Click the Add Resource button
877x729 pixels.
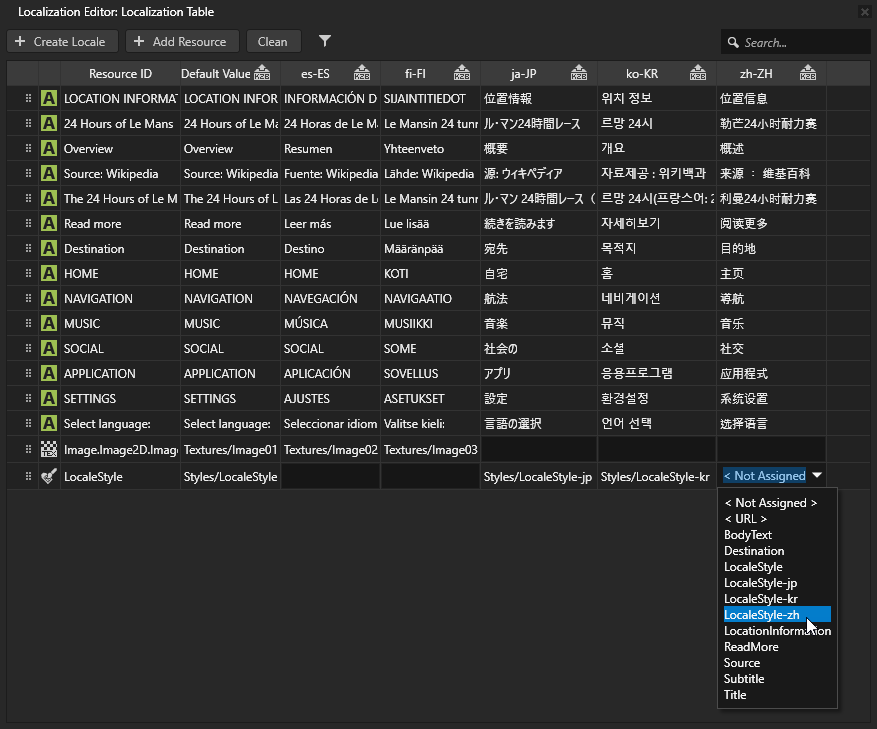(182, 41)
